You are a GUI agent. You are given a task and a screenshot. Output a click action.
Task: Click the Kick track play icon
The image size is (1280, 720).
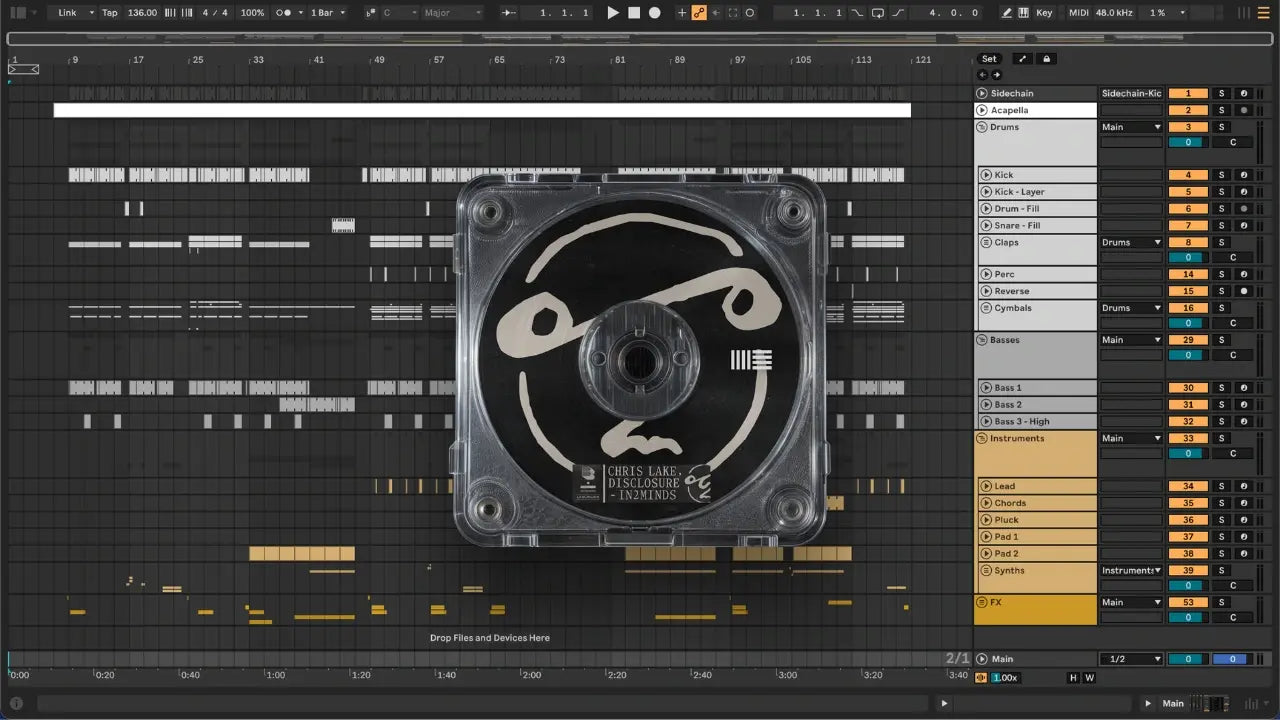point(986,175)
